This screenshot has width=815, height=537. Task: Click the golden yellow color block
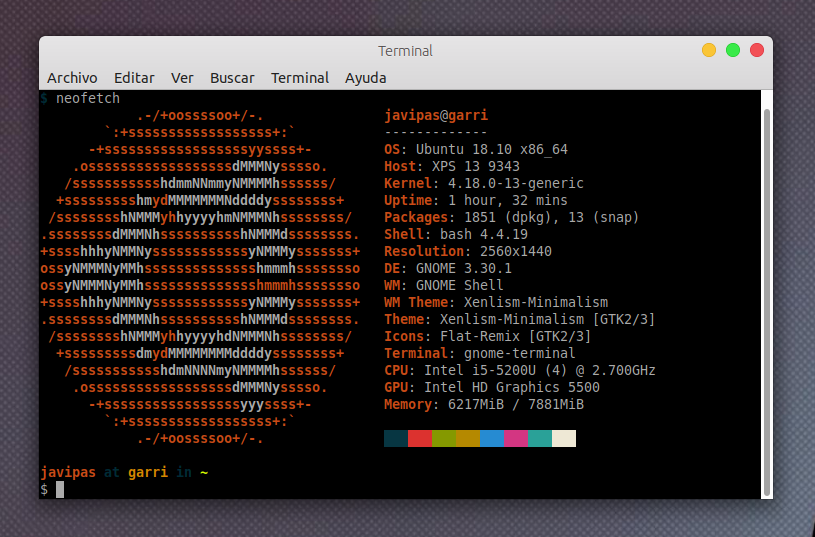click(468, 438)
